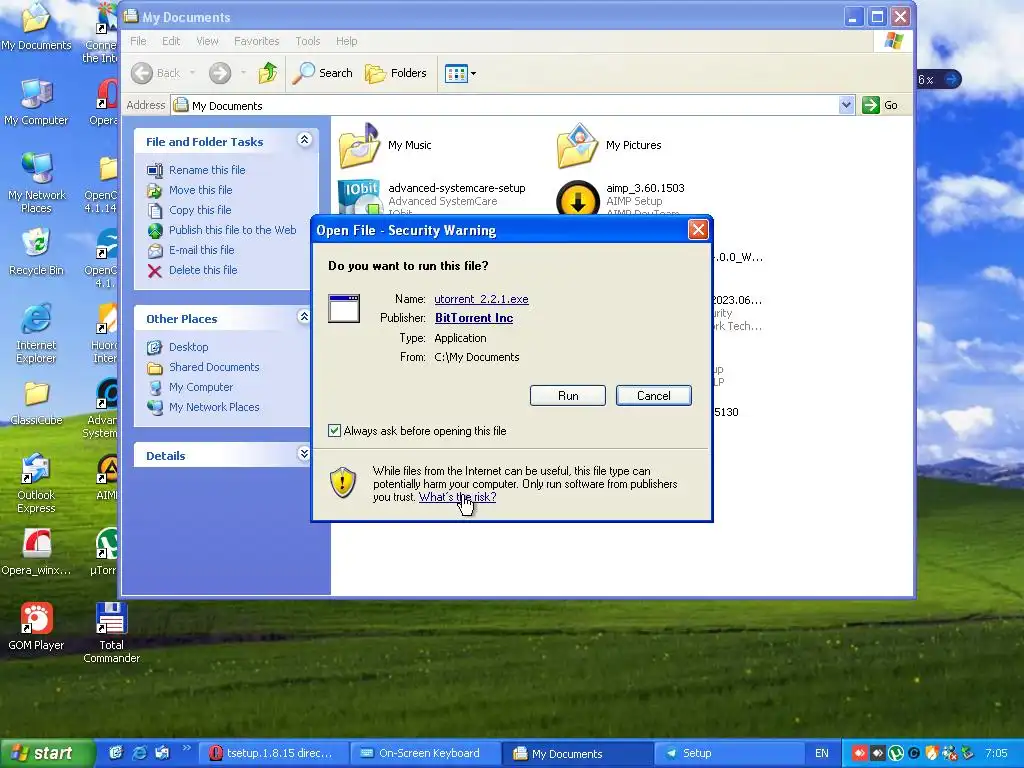Click E-mail this file task
The width and height of the screenshot is (1024, 768).
point(201,250)
